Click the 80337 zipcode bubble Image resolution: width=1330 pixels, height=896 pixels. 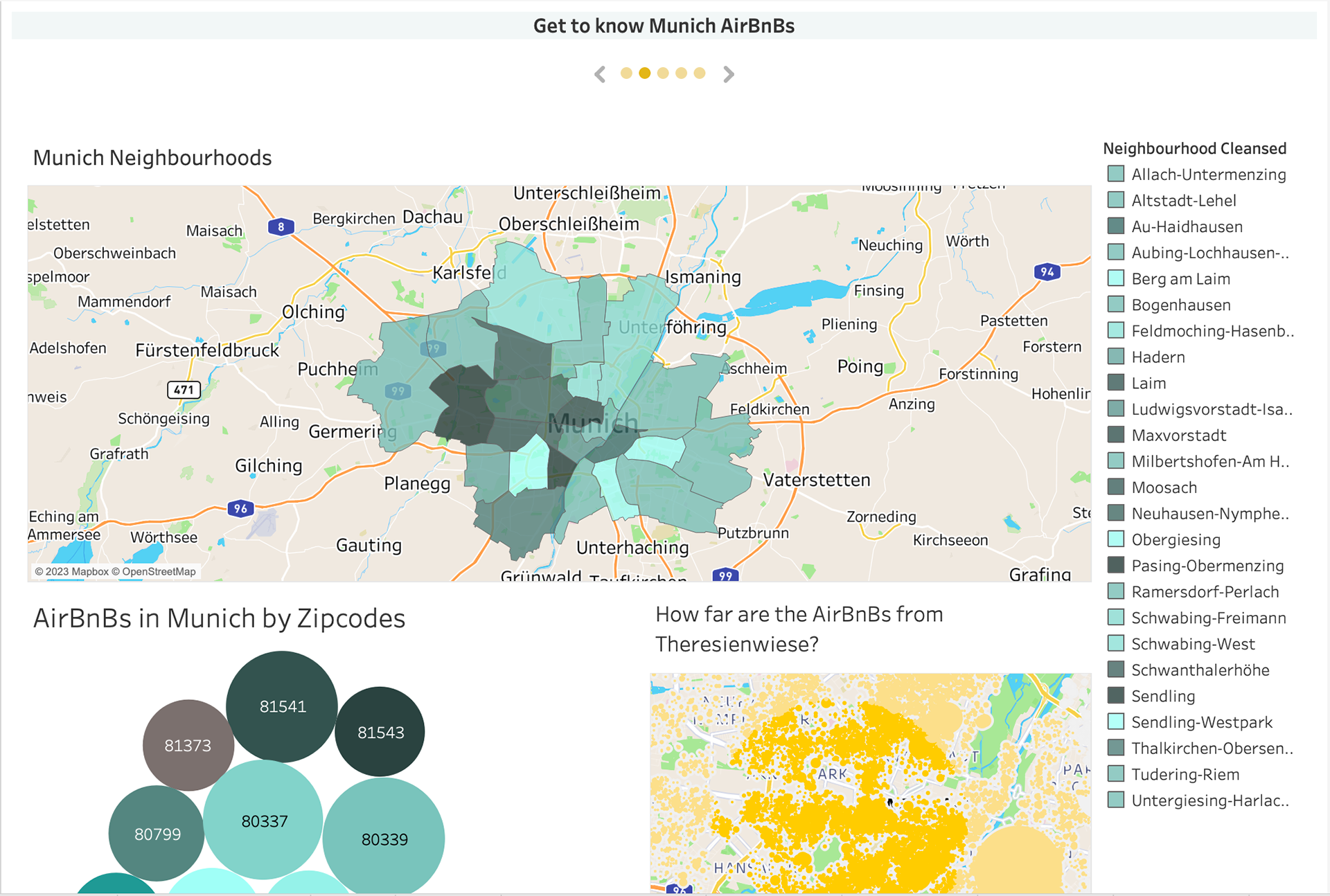point(263,821)
